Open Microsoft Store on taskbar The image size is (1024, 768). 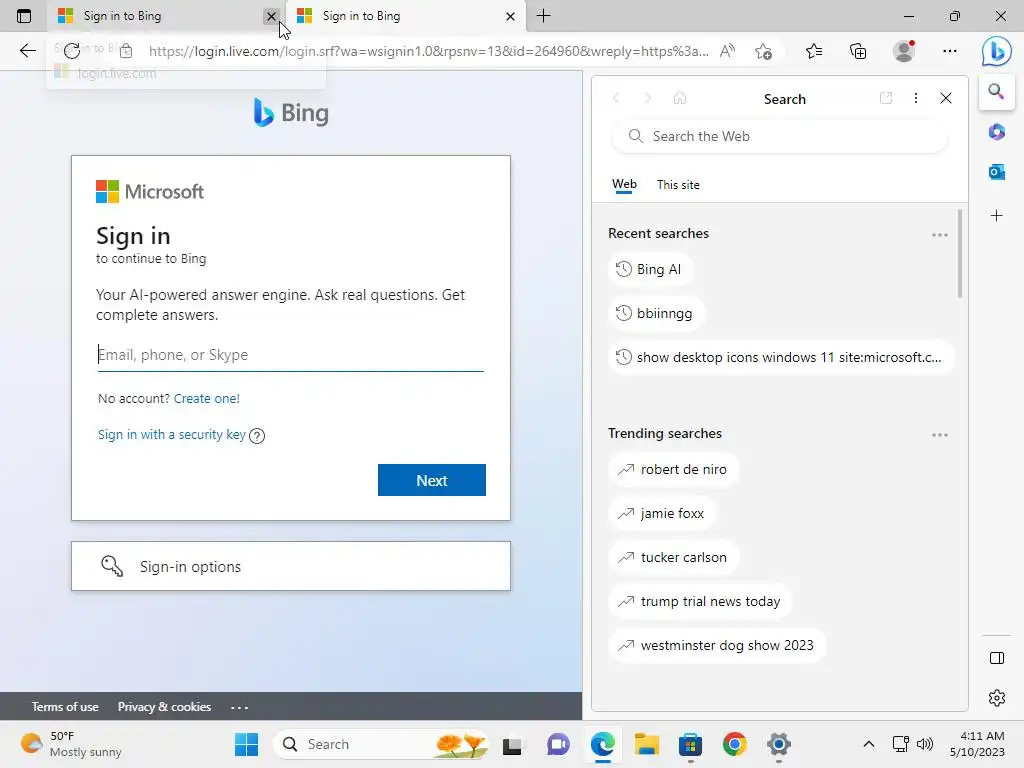(x=690, y=744)
